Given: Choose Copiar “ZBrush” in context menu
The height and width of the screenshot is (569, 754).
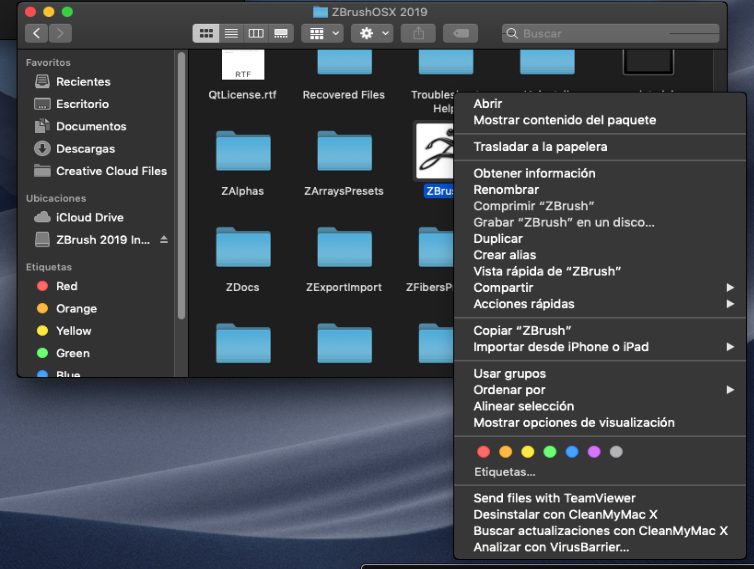Looking at the screenshot, I should tap(600, 330).
